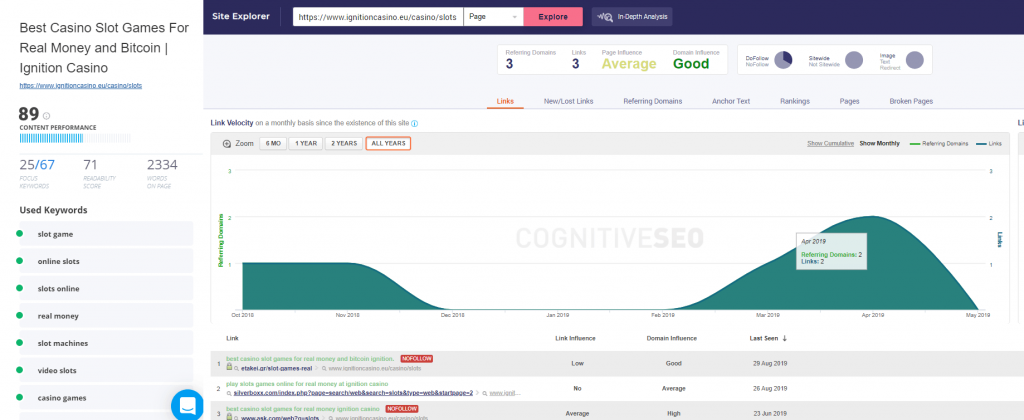Select the 1 YEAR zoom range
The image size is (1024, 420).
[x=306, y=144]
